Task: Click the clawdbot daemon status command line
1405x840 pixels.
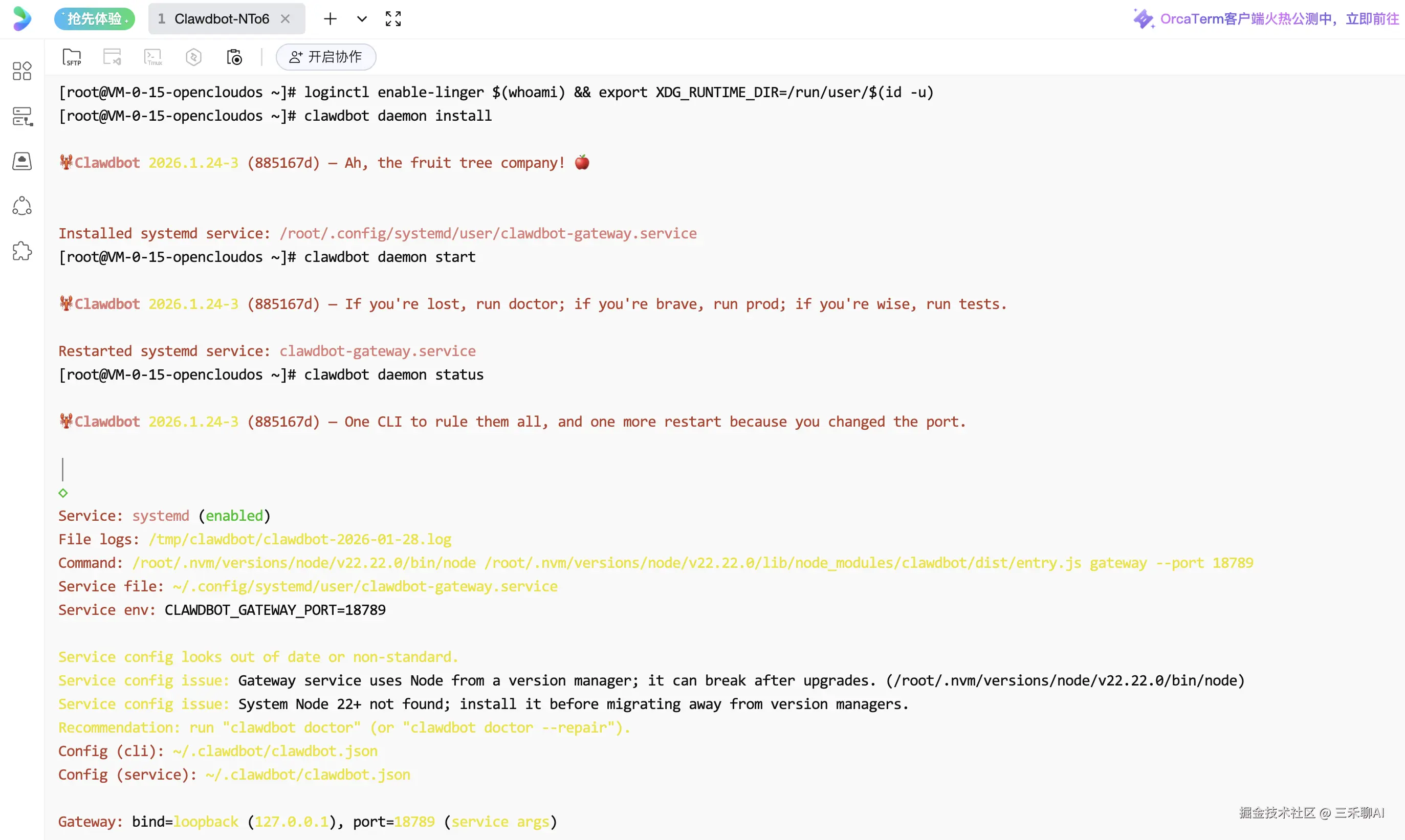Action: [x=393, y=374]
